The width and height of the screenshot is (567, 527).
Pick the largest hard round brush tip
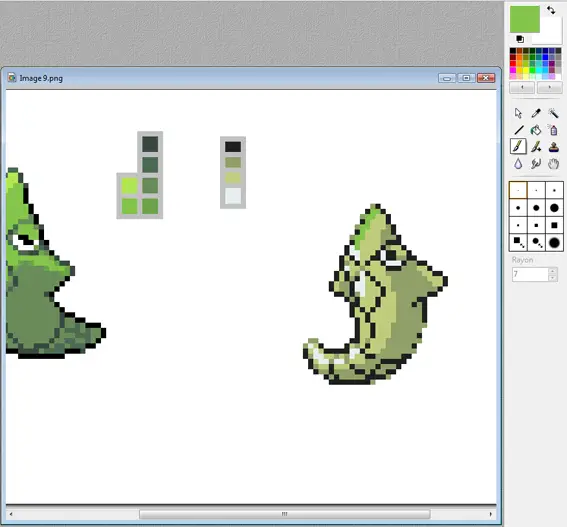(554, 208)
